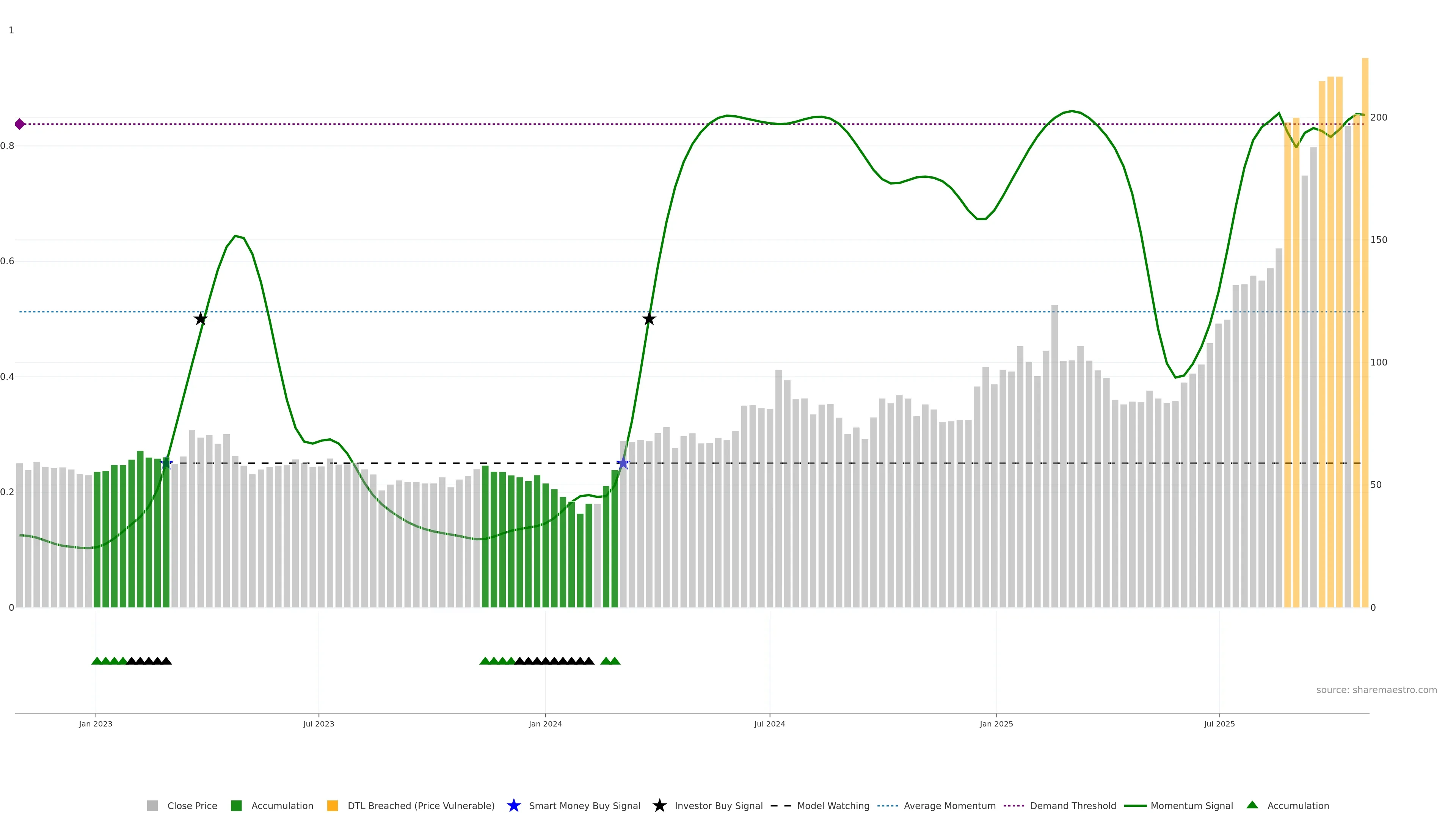Click the Jul 2025 axis label
Screen dimensions: 1456x819
click(x=1219, y=723)
